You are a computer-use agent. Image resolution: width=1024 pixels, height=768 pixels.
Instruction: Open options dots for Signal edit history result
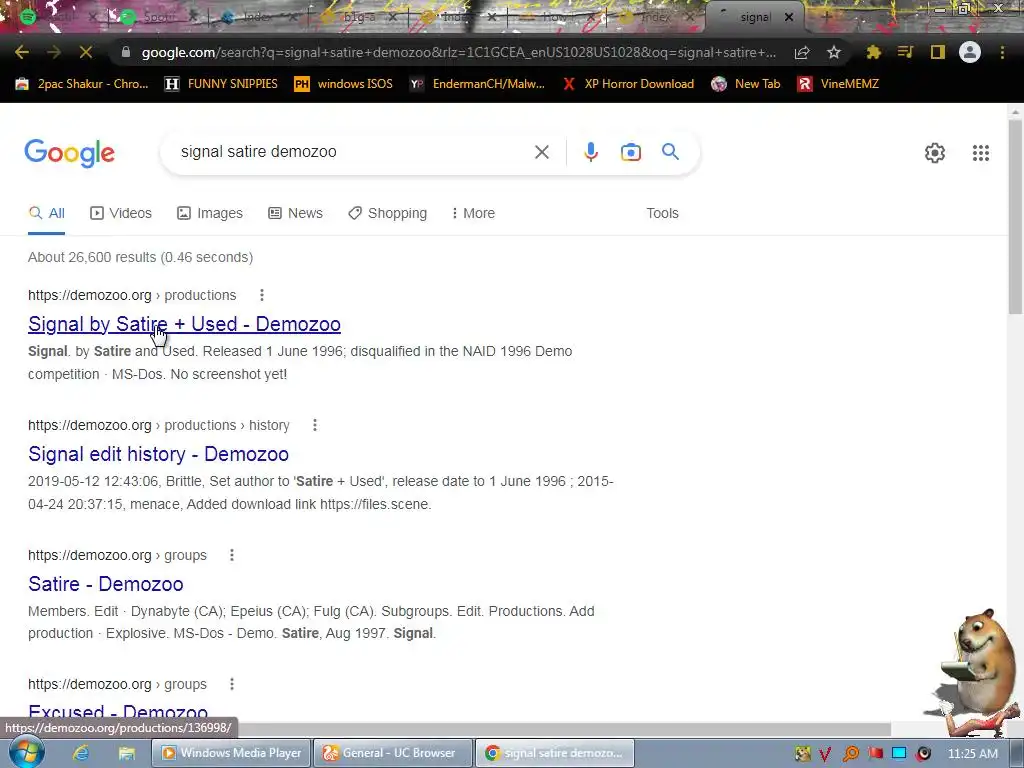pyautogui.click(x=315, y=425)
